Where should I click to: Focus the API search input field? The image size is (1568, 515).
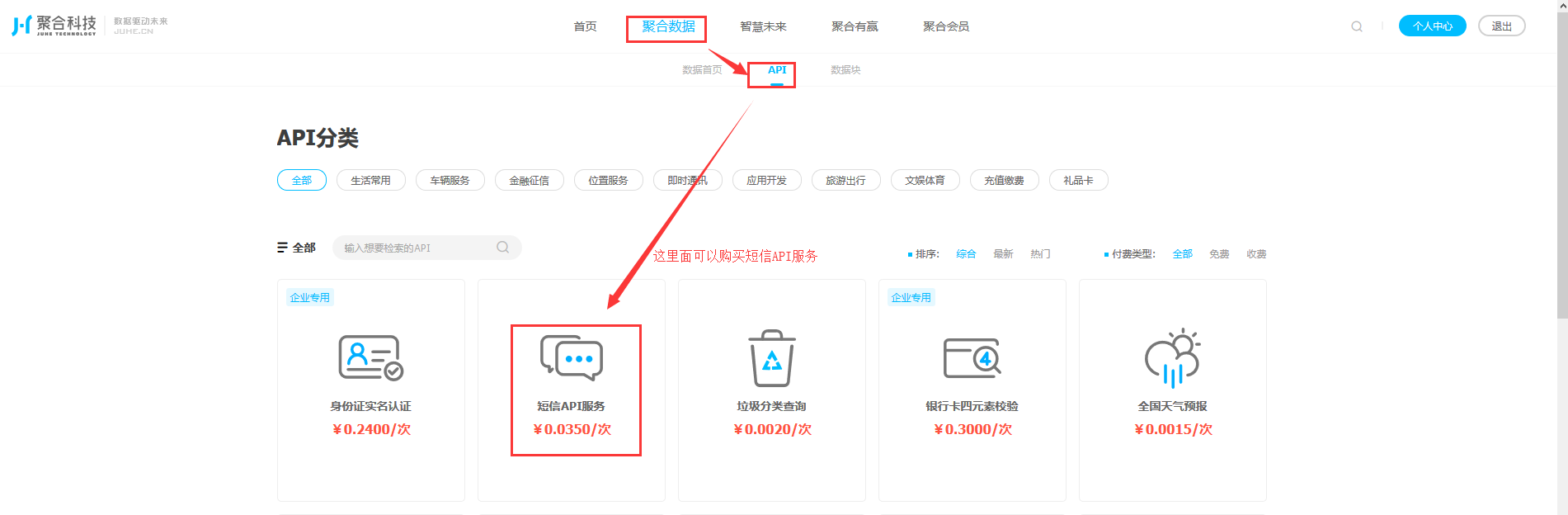[x=427, y=248]
